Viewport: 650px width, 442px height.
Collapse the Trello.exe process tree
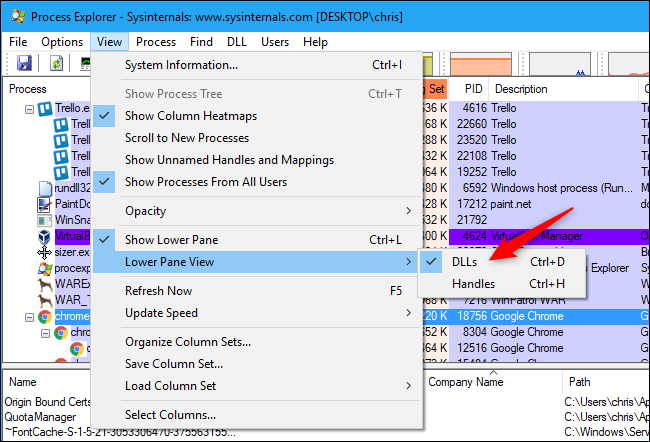(x=29, y=109)
